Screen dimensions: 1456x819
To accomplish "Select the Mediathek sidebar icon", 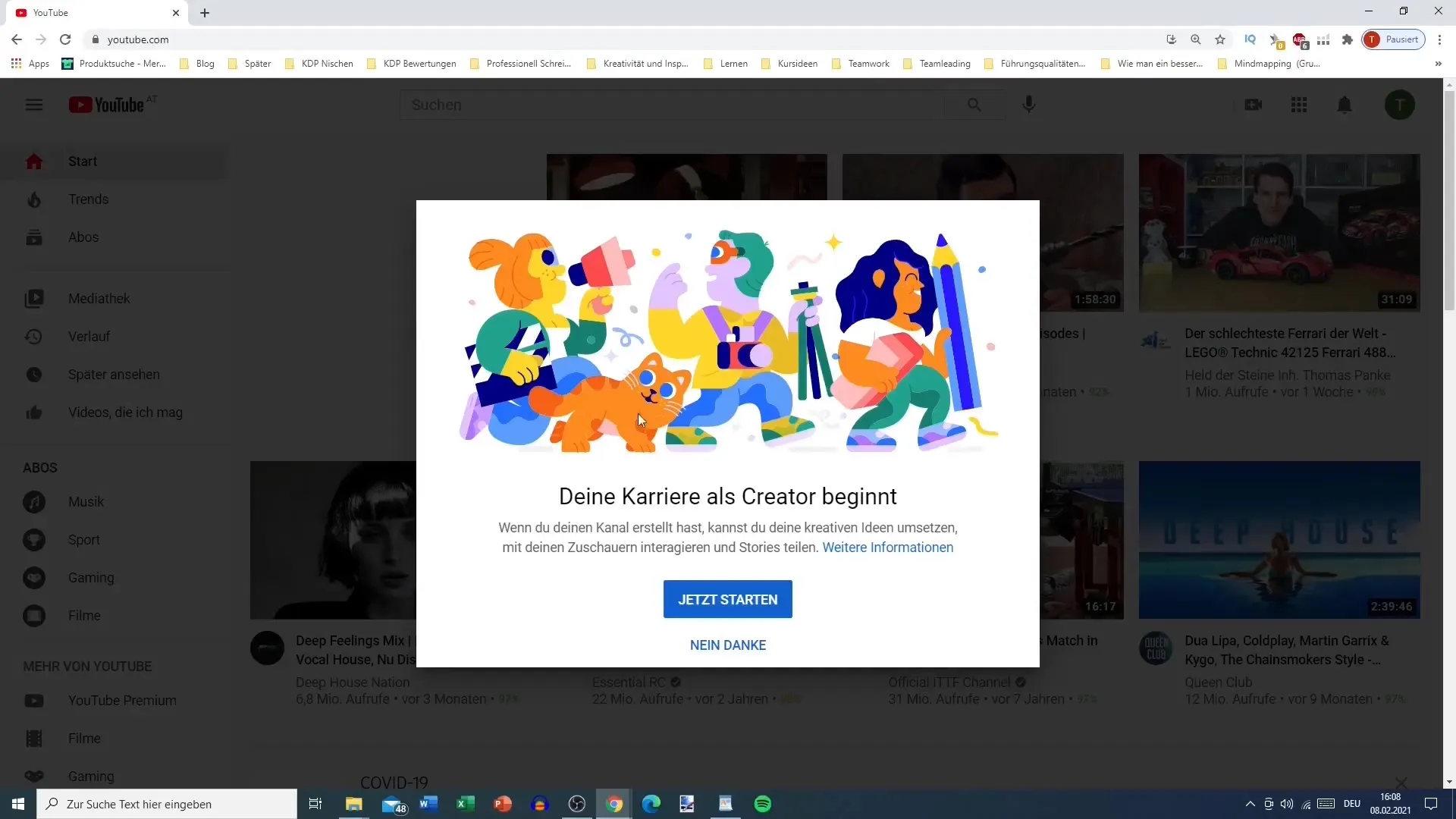I will pos(33,298).
